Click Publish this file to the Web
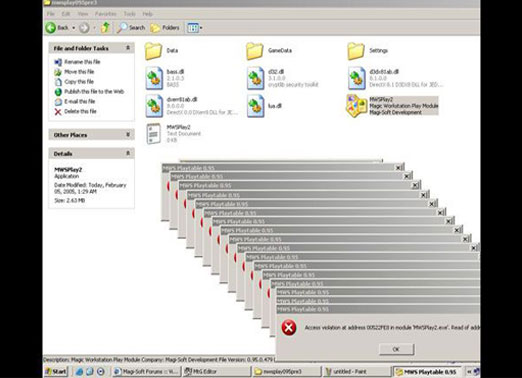 94,91
